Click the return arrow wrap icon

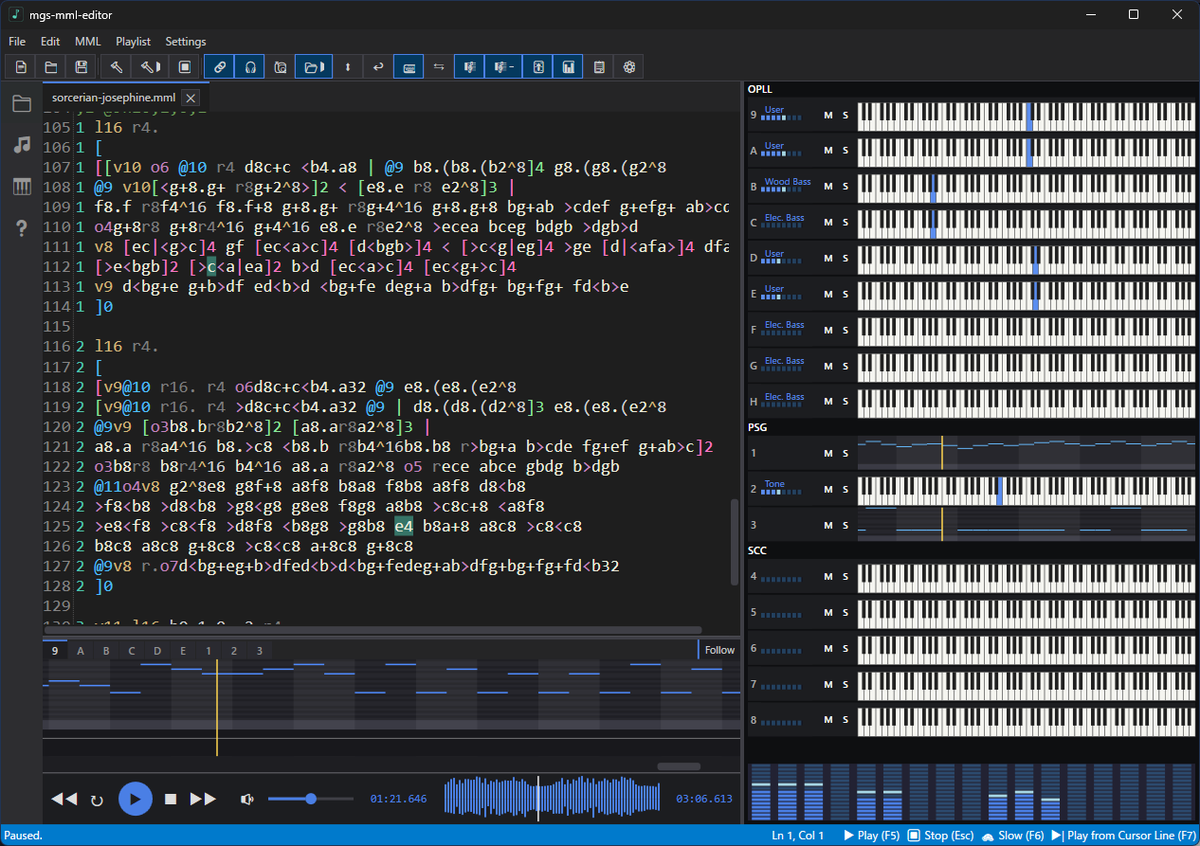377,67
